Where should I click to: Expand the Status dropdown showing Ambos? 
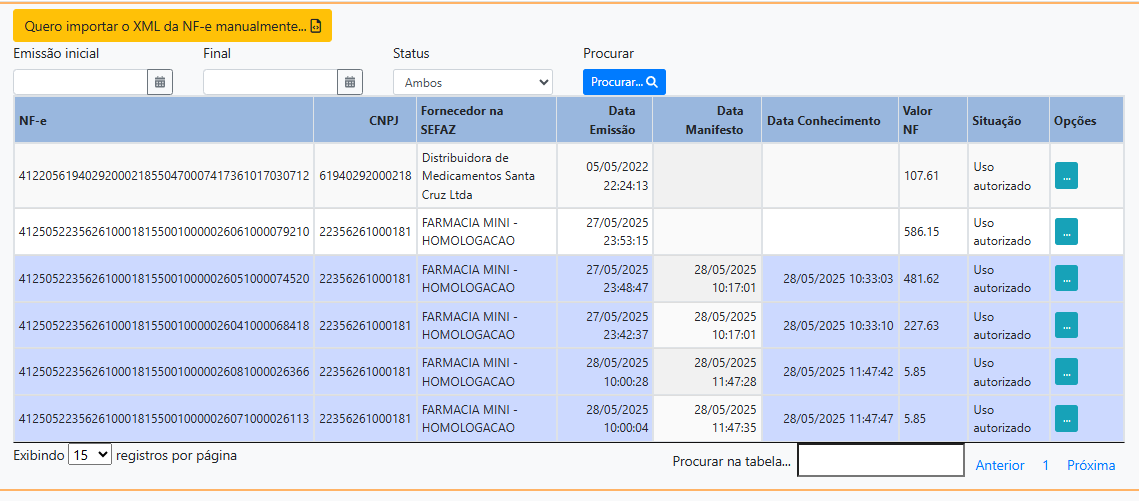tap(472, 82)
